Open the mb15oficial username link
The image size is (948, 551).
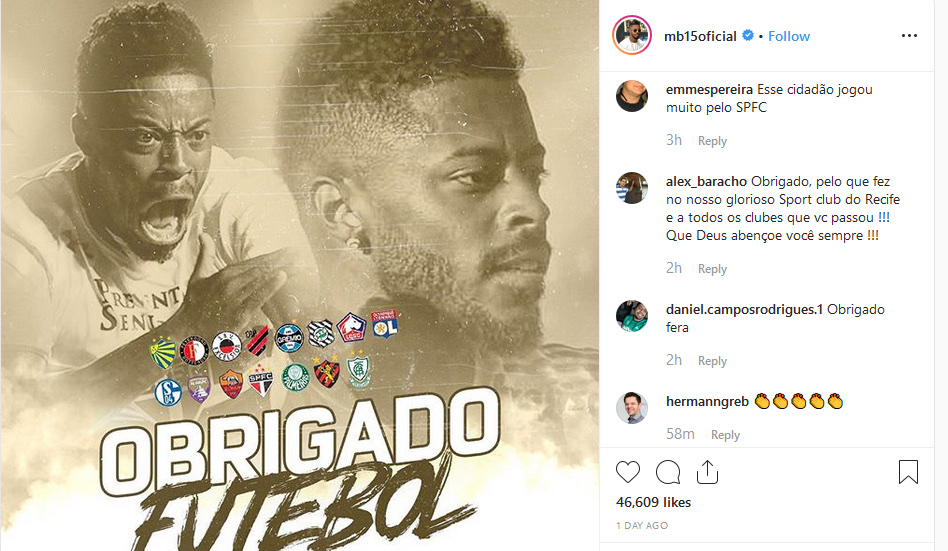[700, 36]
